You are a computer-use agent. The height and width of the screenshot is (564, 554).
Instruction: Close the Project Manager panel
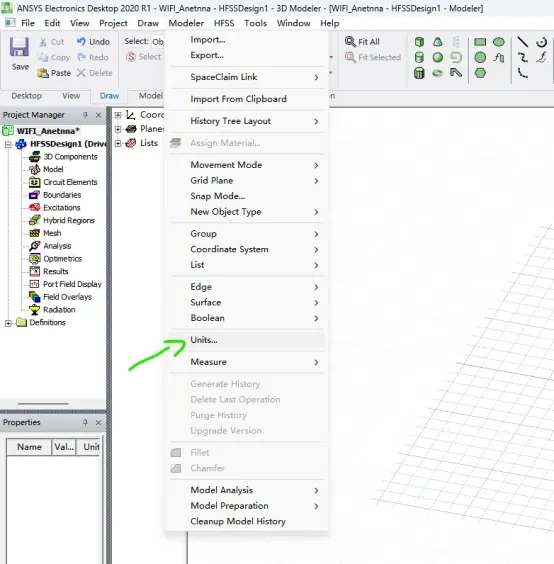tap(99, 115)
